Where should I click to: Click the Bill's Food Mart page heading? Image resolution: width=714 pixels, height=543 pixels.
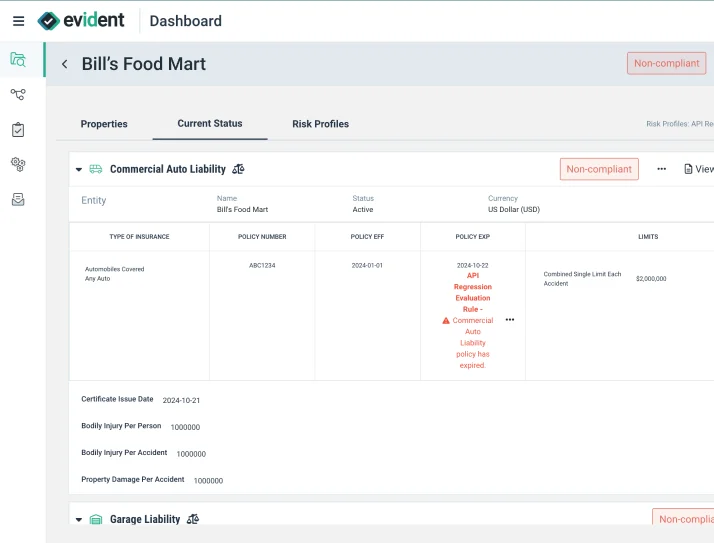[144, 64]
